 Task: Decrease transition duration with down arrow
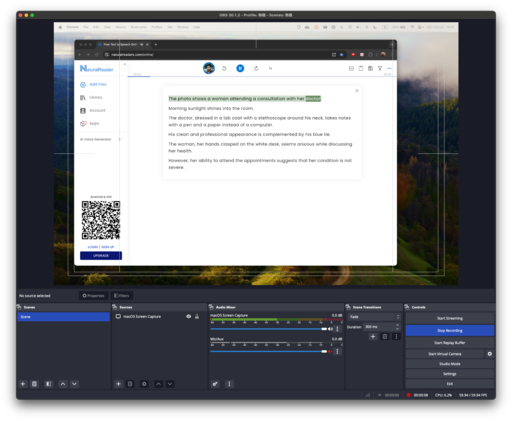397,329
